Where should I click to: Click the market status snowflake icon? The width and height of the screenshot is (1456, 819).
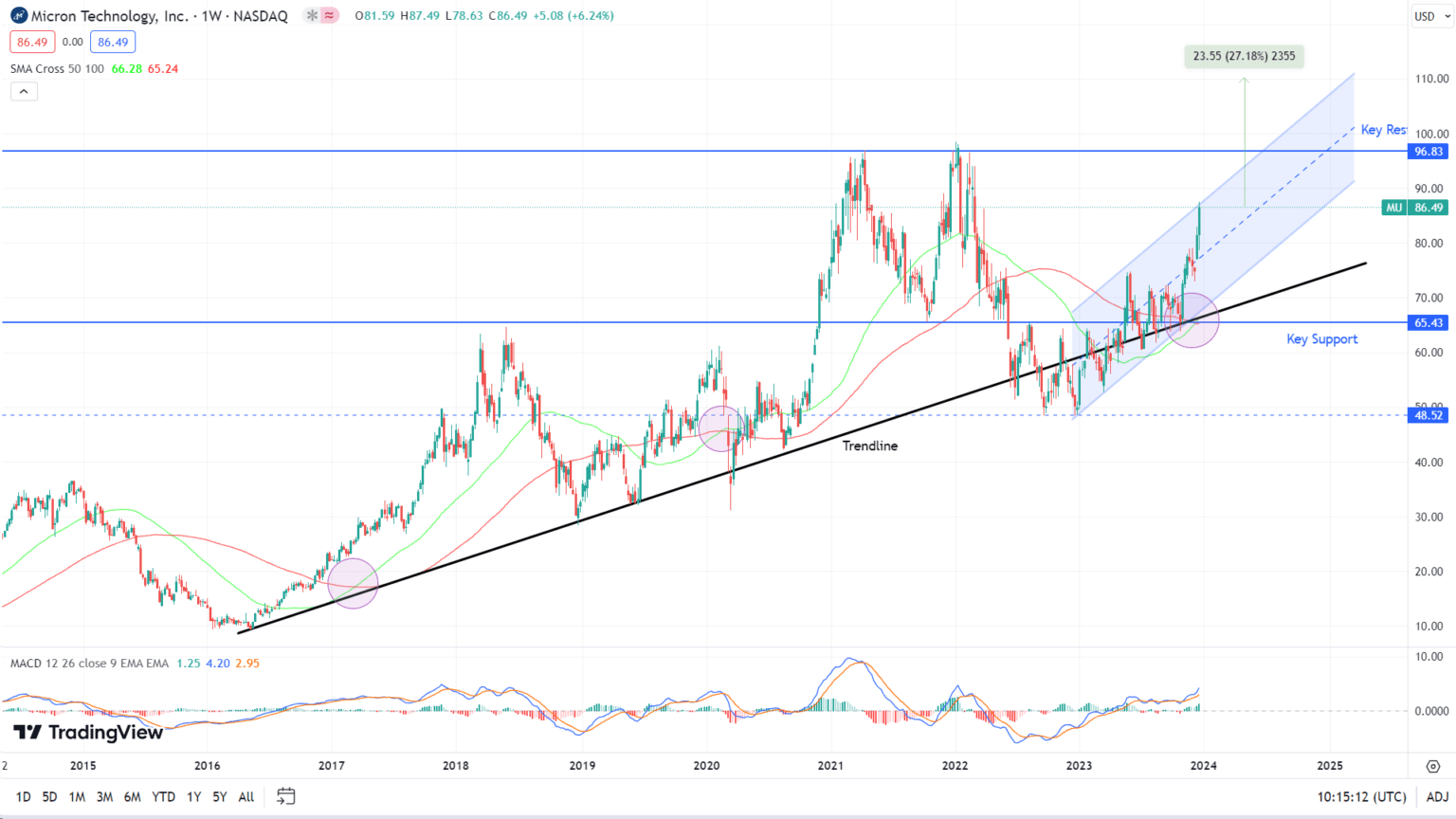312,16
